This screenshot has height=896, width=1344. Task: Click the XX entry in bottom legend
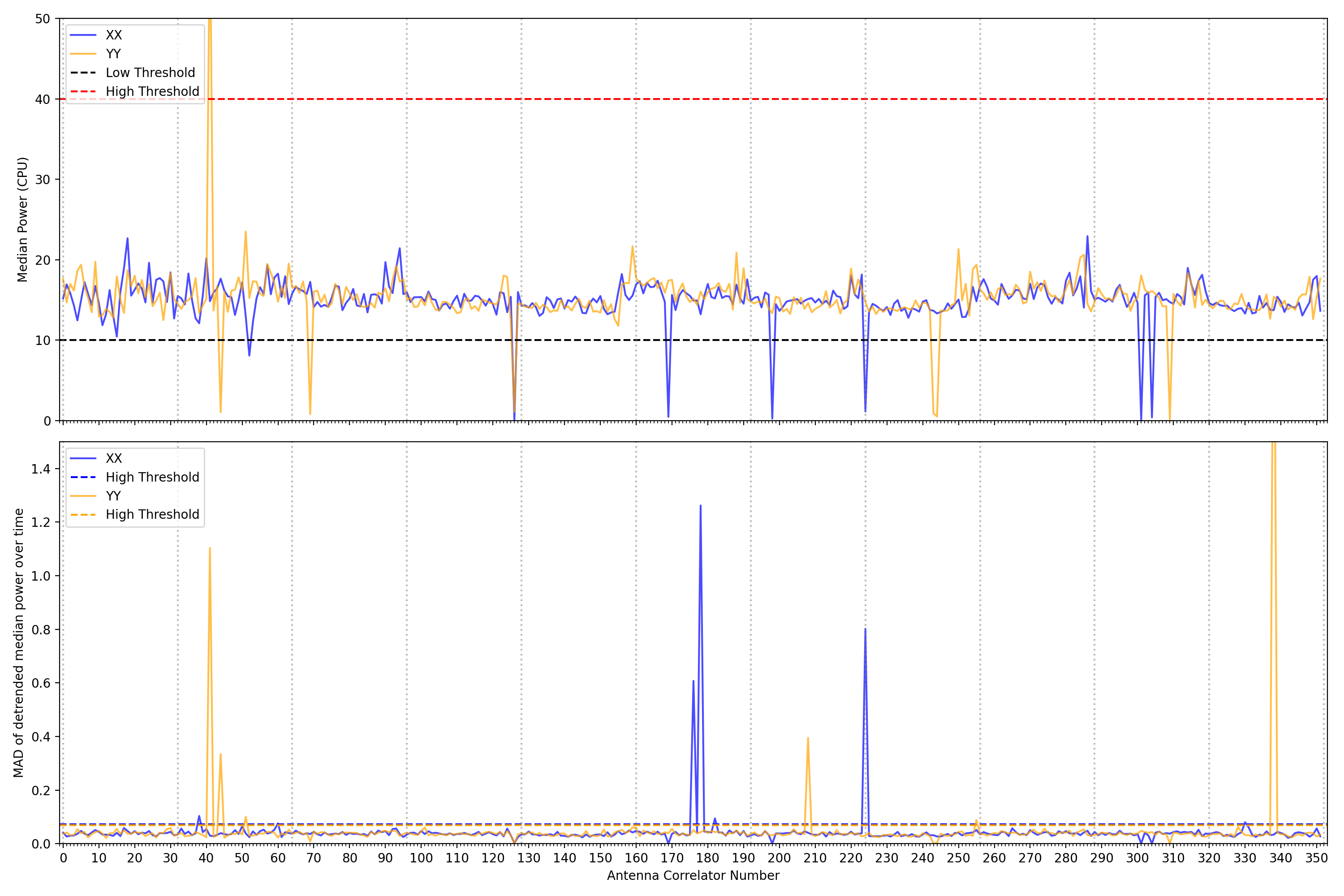click(x=113, y=458)
